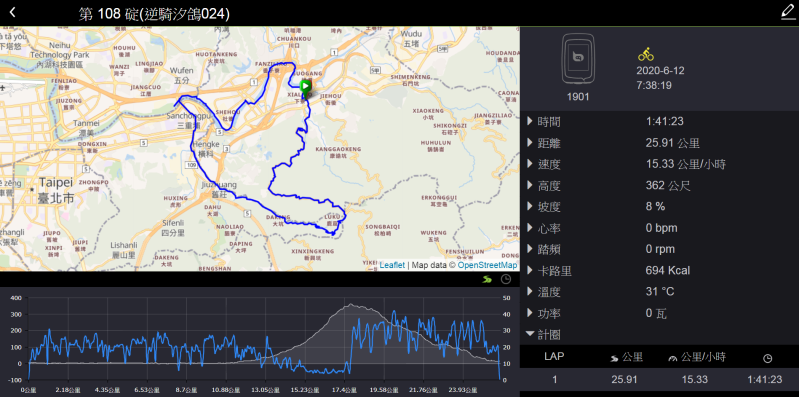The width and height of the screenshot is (799, 397).
Task: Open the Leaflet attribution link
Action: coord(392,265)
